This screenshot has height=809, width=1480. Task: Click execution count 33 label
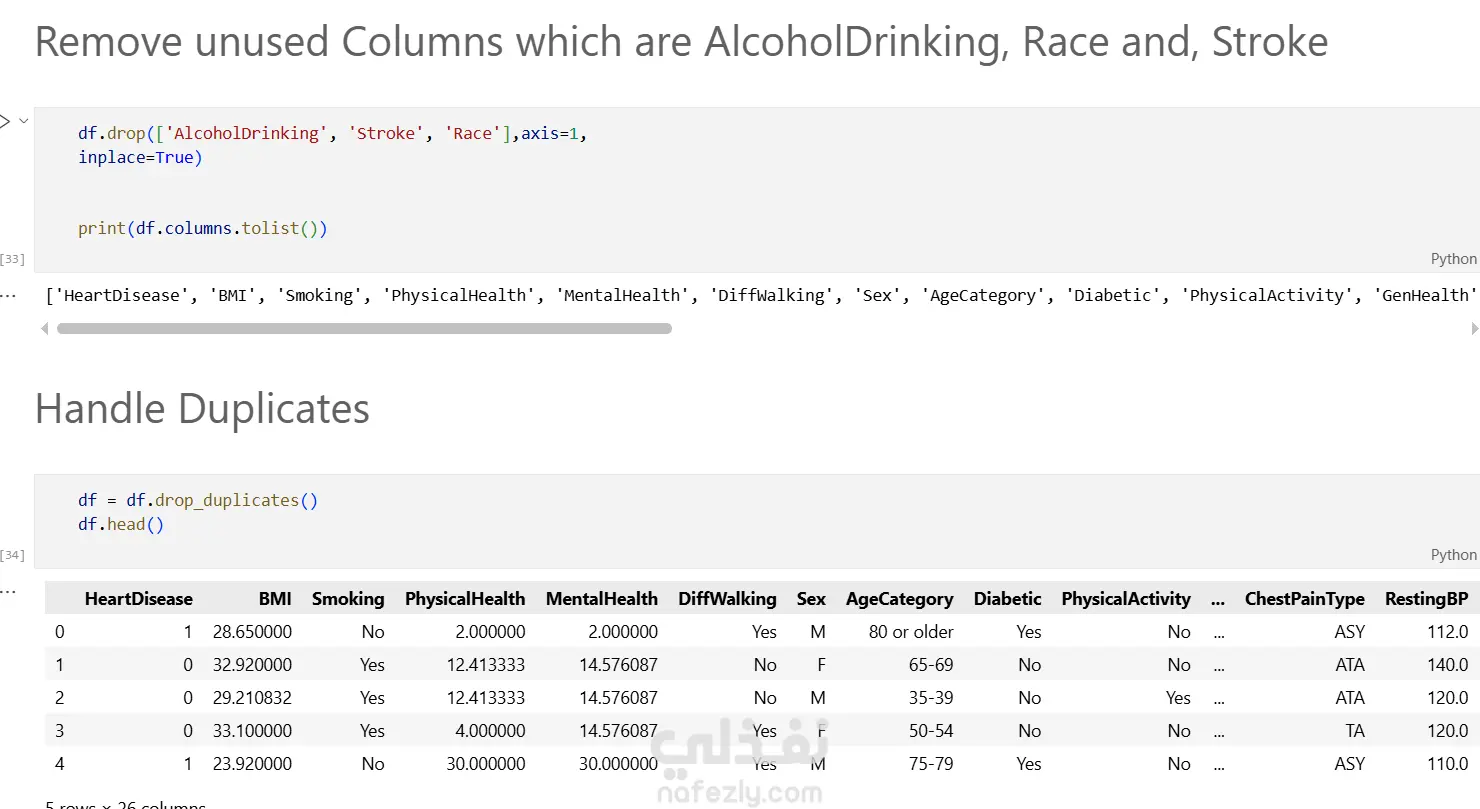[x=12, y=259]
